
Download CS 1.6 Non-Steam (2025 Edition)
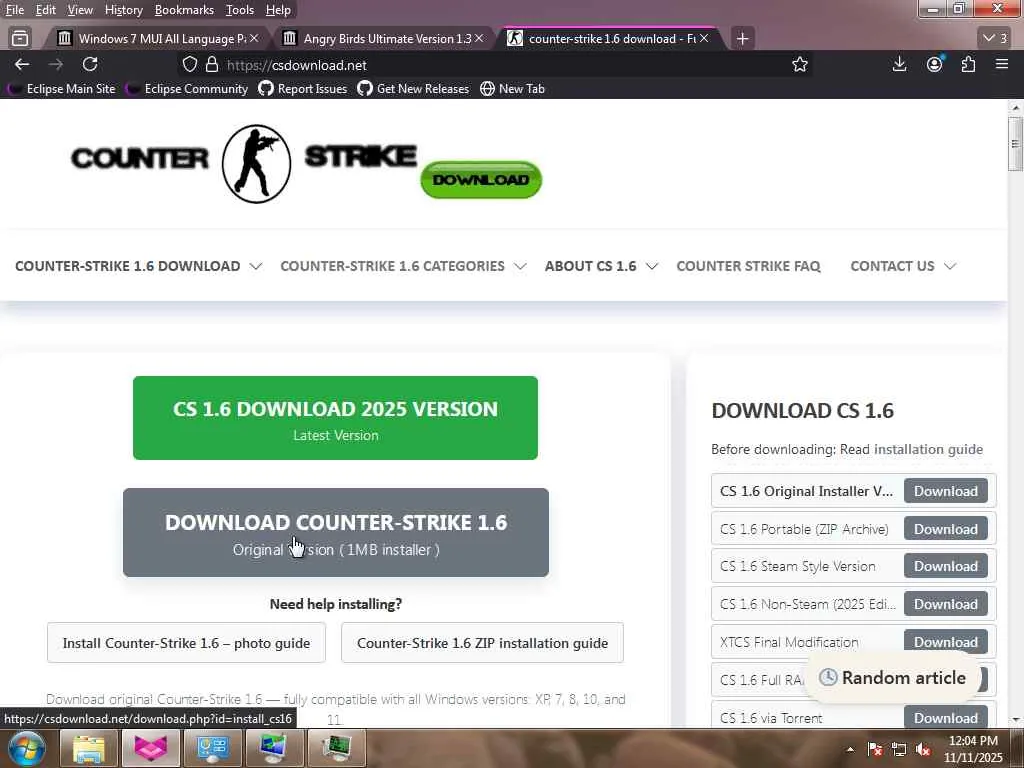click(x=945, y=604)
